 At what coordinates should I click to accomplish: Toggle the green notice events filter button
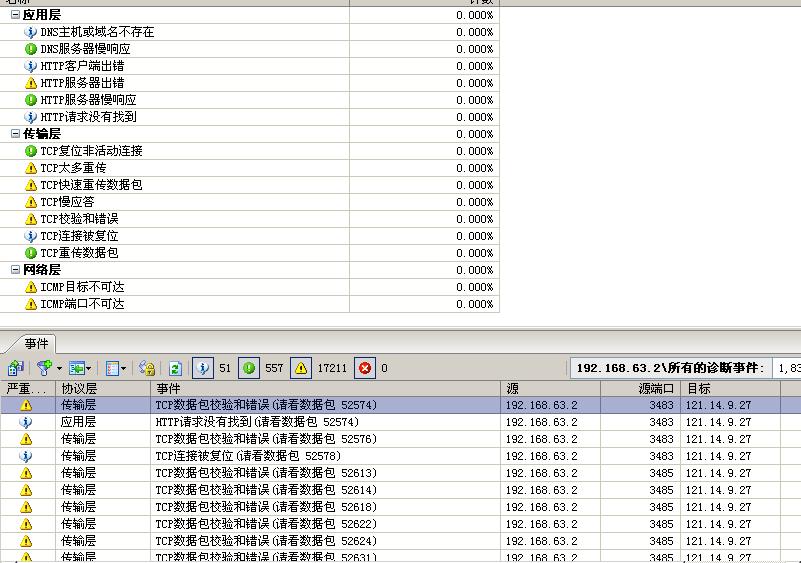(x=249, y=368)
